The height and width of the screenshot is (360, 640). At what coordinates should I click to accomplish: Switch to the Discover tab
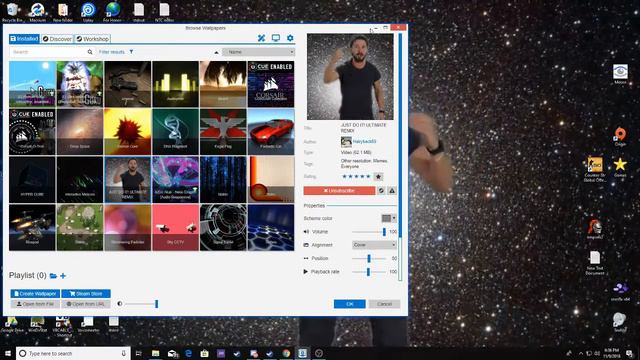(x=58, y=39)
